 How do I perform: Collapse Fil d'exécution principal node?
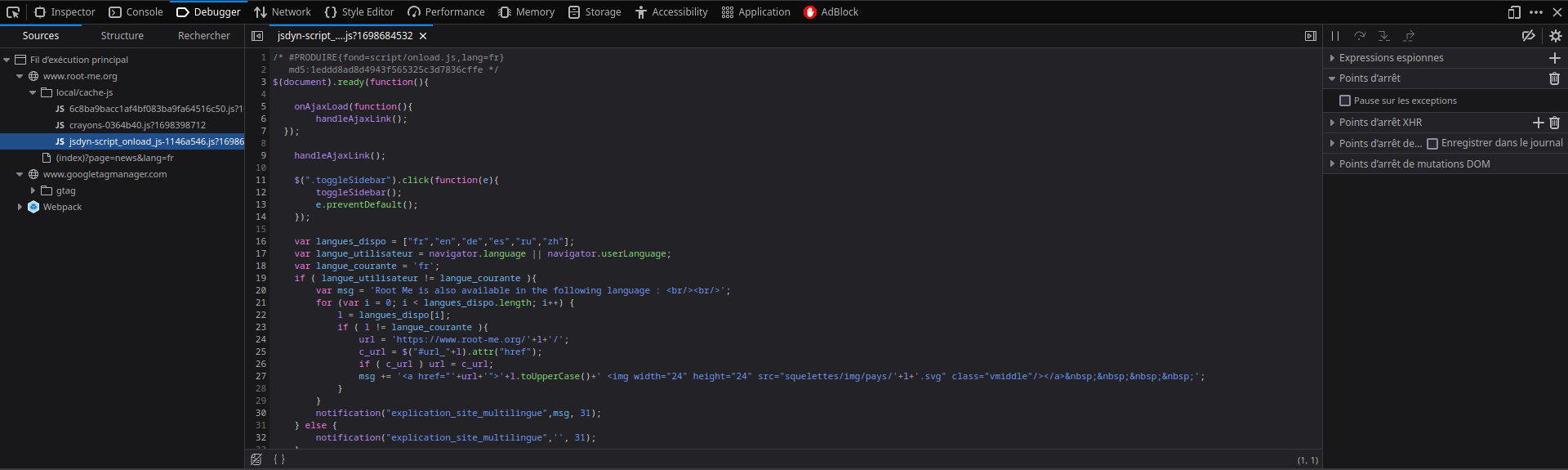tap(7, 60)
